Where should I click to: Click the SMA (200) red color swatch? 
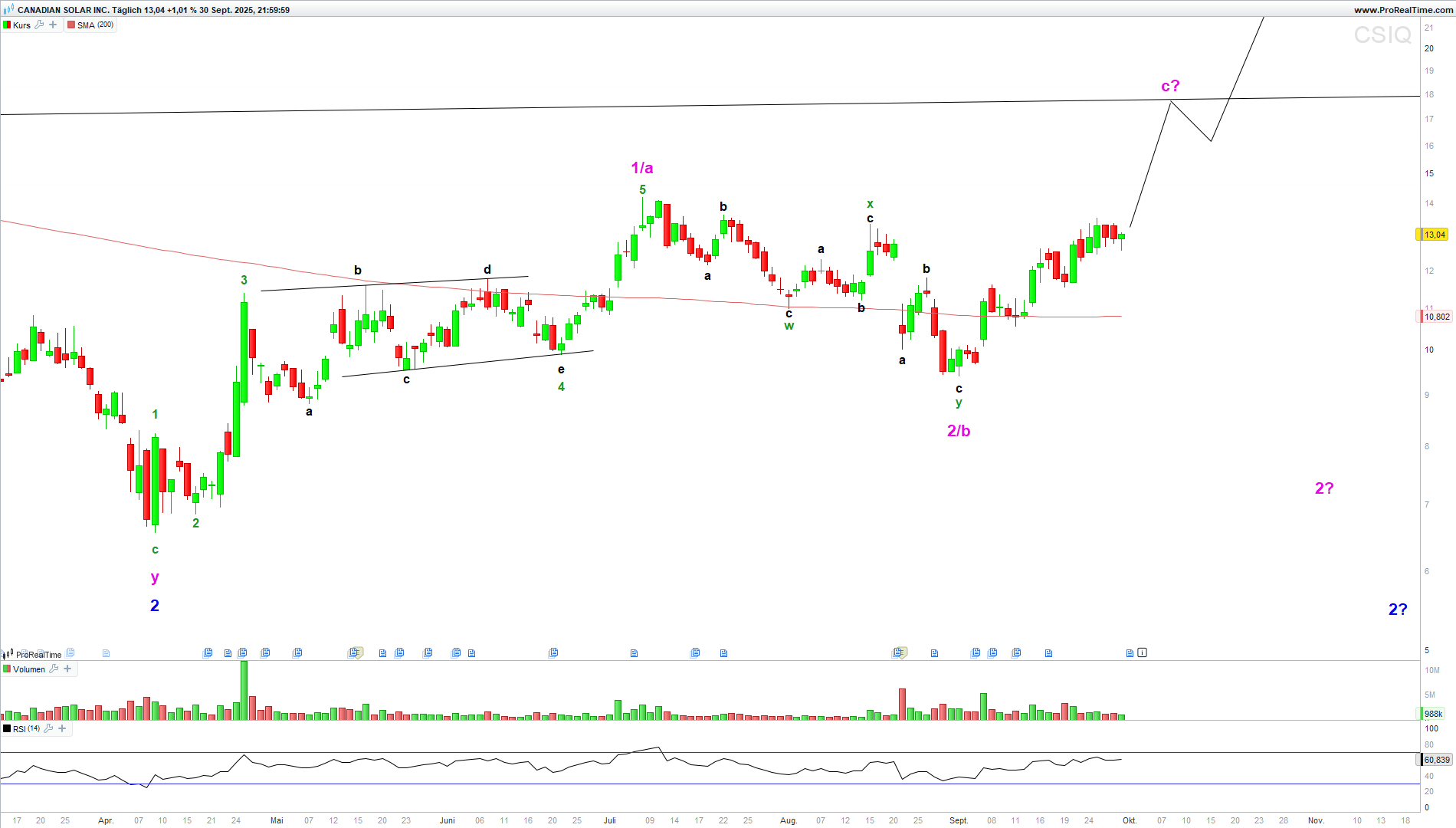coord(71,25)
